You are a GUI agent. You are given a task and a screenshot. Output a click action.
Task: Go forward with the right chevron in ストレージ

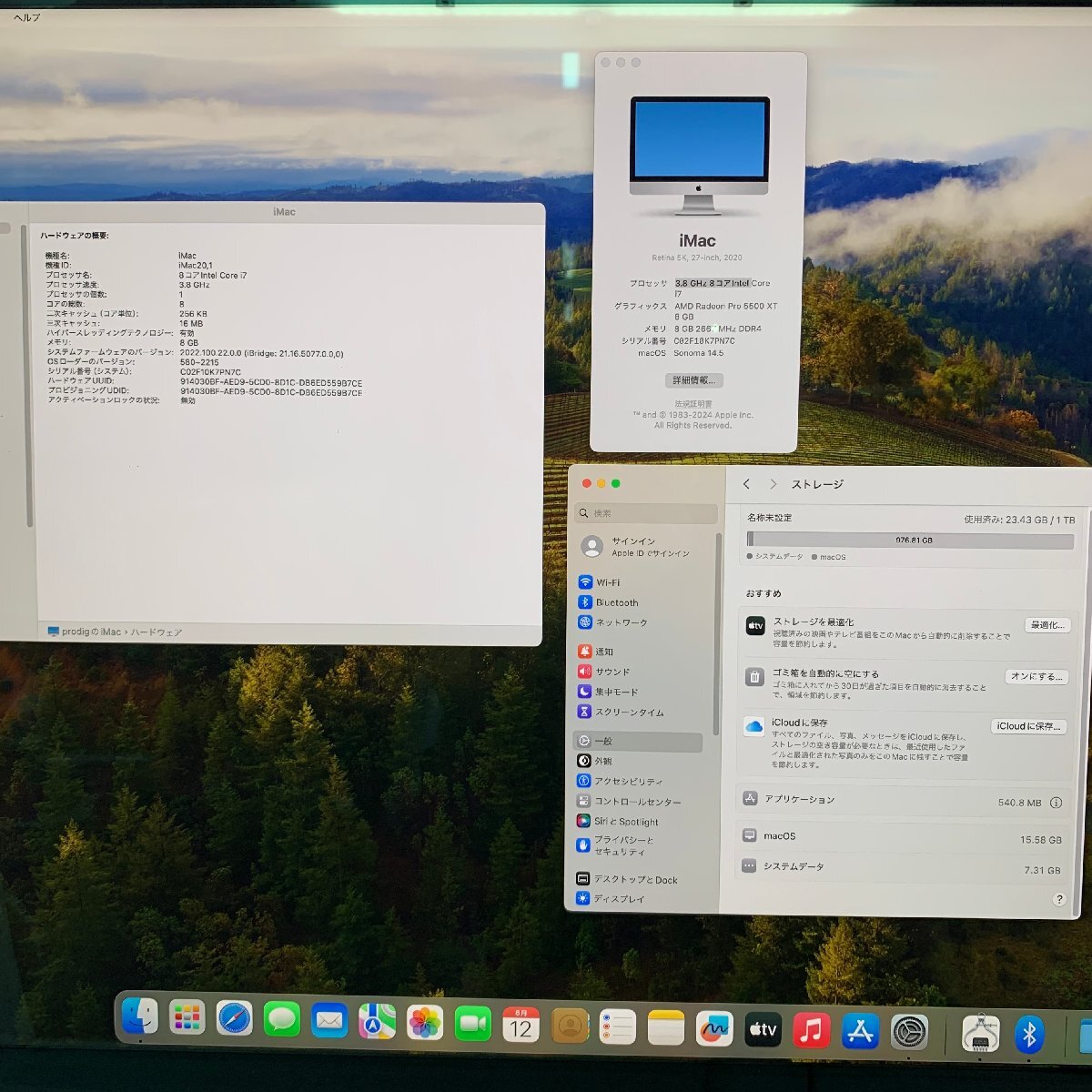pos(773,484)
